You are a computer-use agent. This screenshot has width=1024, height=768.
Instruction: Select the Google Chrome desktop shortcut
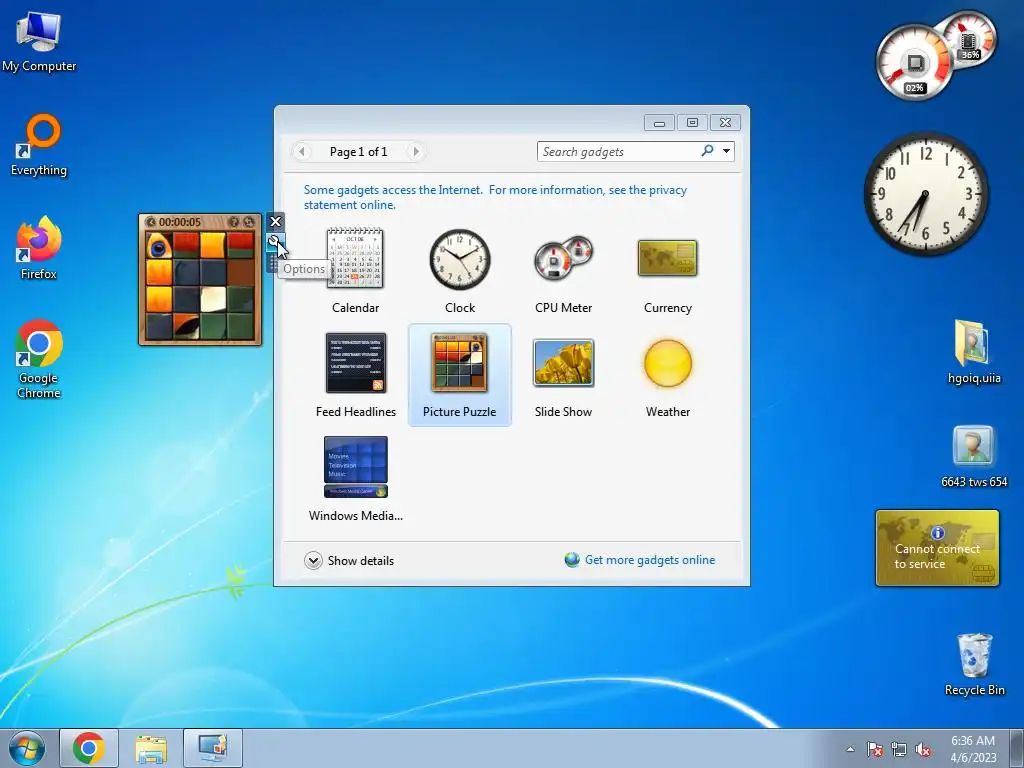click(x=39, y=359)
